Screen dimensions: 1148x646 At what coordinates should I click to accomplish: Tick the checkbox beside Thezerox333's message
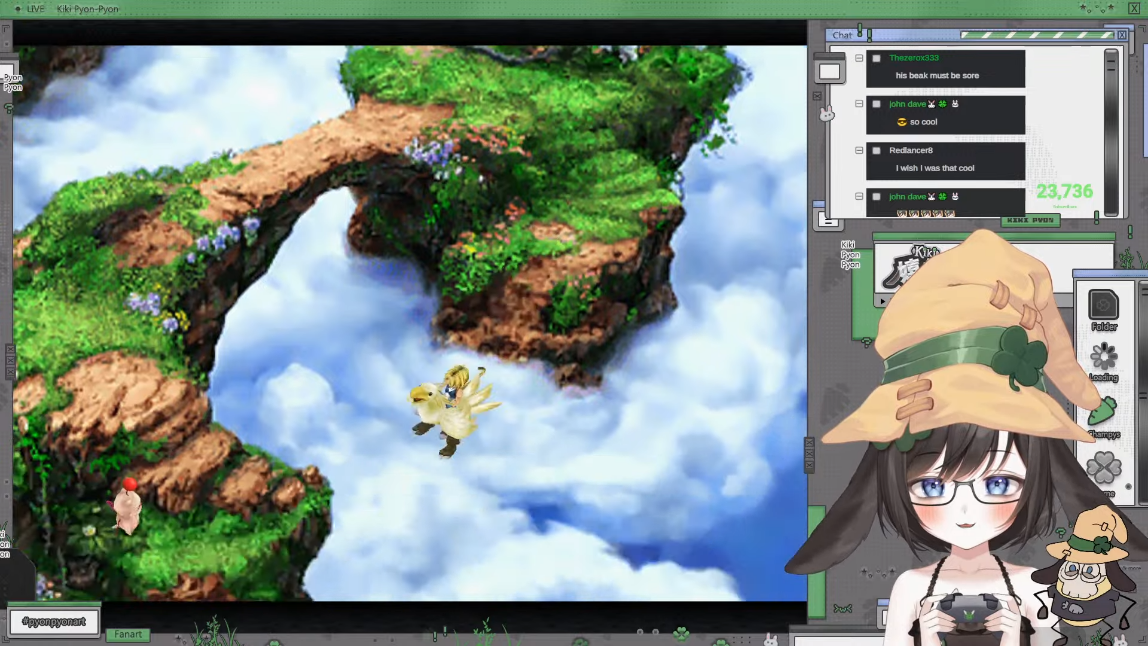click(x=876, y=58)
